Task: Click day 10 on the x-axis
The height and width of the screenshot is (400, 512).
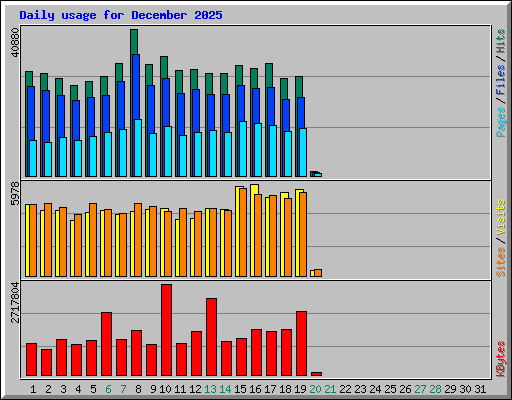Action: coord(165,389)
